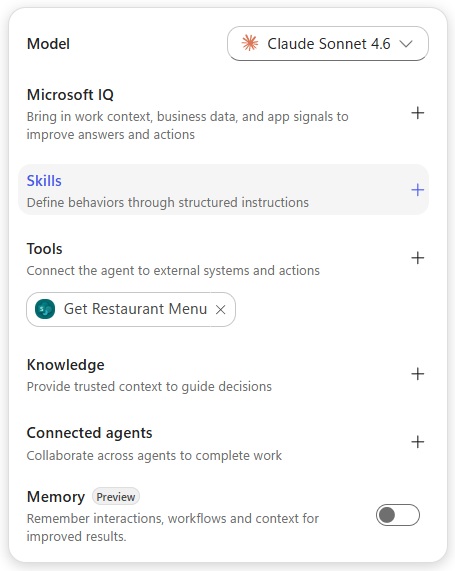Add a connected agent via its plus icon
Image resolution: width=455 pixels, height=571 pixels.
tap(417, 442)
